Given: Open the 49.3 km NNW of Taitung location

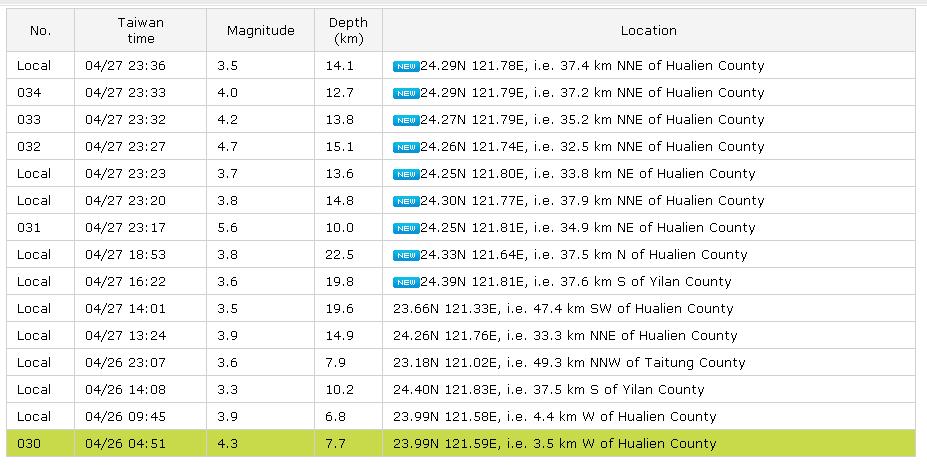Looking at the screenshot, I should point(569,363).
